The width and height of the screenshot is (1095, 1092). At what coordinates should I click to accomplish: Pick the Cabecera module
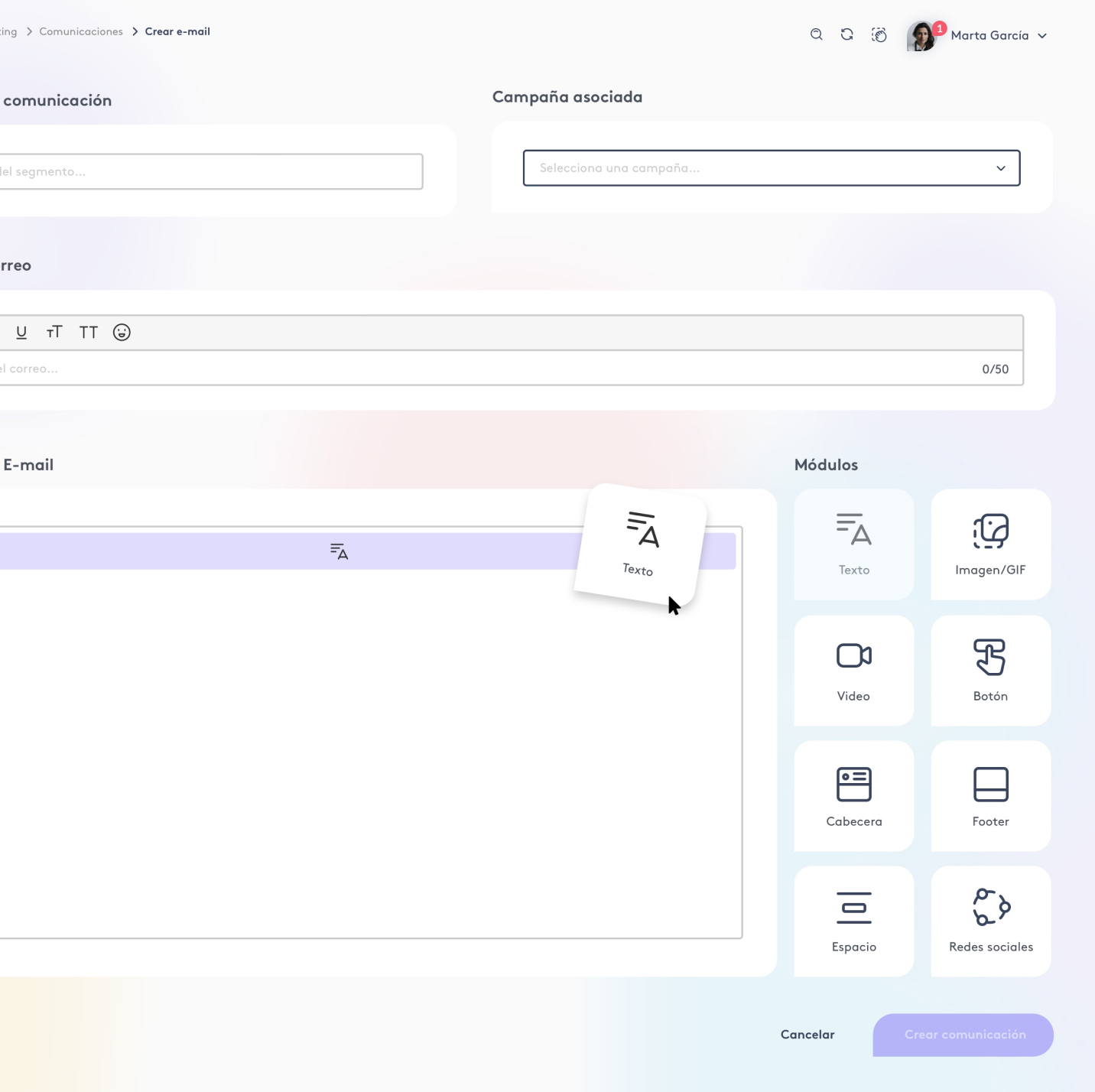coord(853,796)
